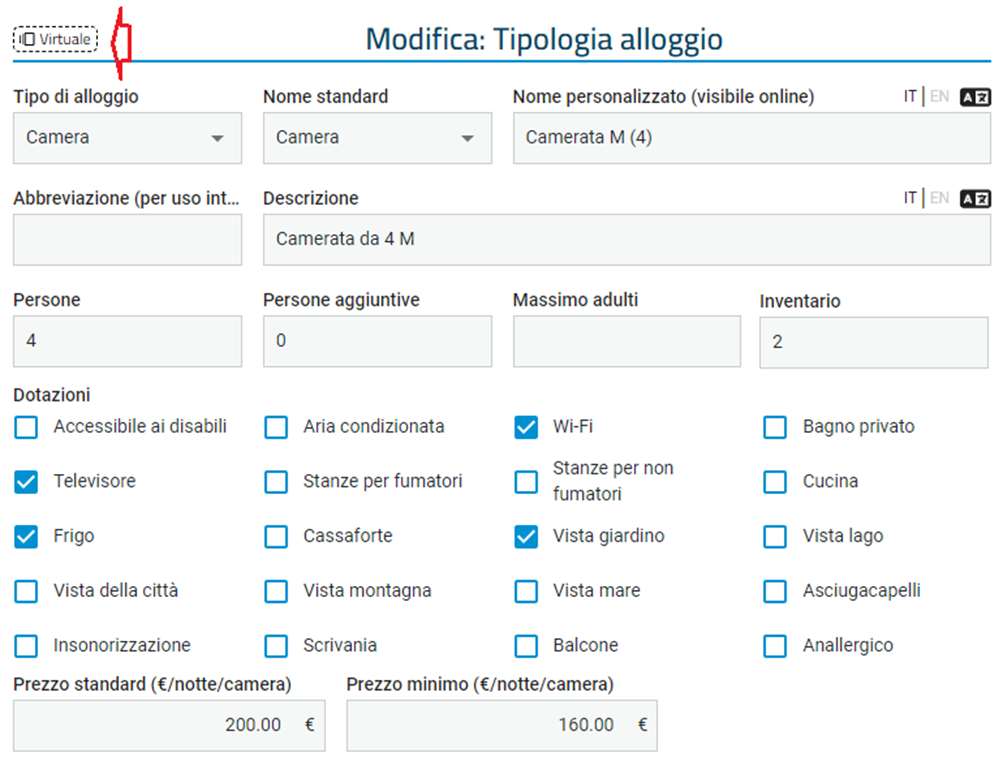The width and height of the screenshot is (1003, 757).
Task: Disable the Televisore checkbox
Action: (x=26, y=482)
